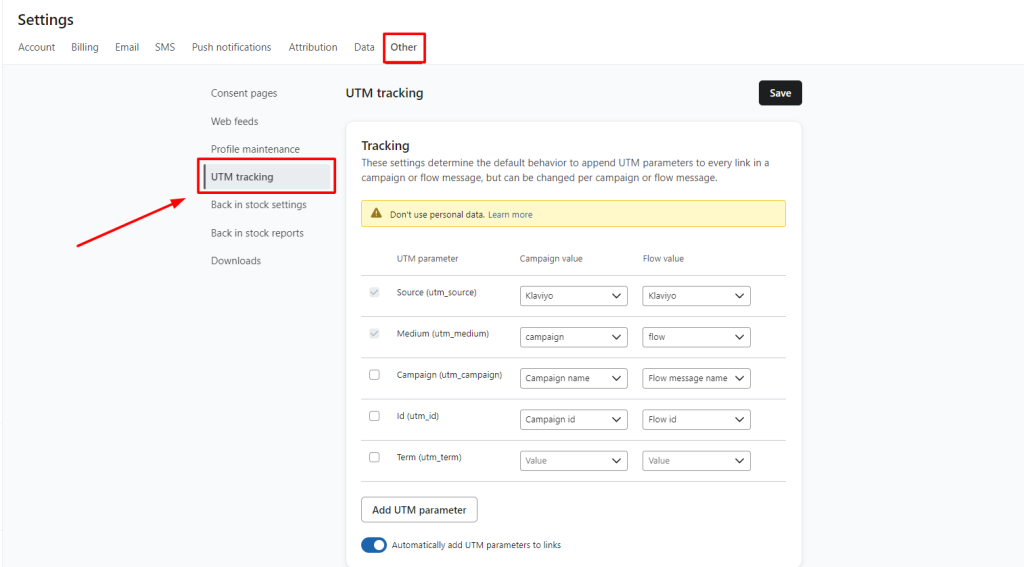The width and height of the screenshot is (1024, 567).
Task: Open Medium flow value dropdown
Action: 696,337
